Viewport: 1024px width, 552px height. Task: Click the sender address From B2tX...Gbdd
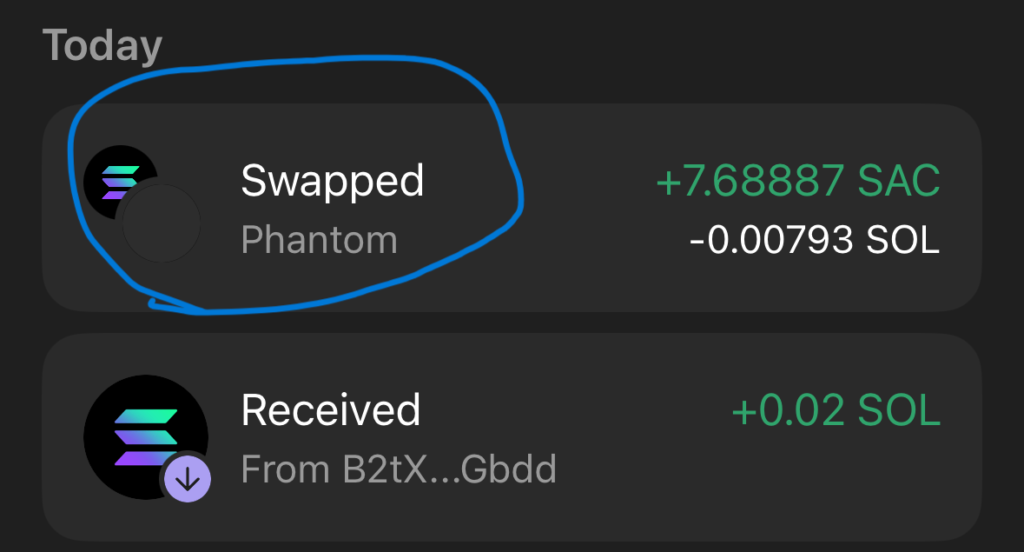(x=398, y=468)
